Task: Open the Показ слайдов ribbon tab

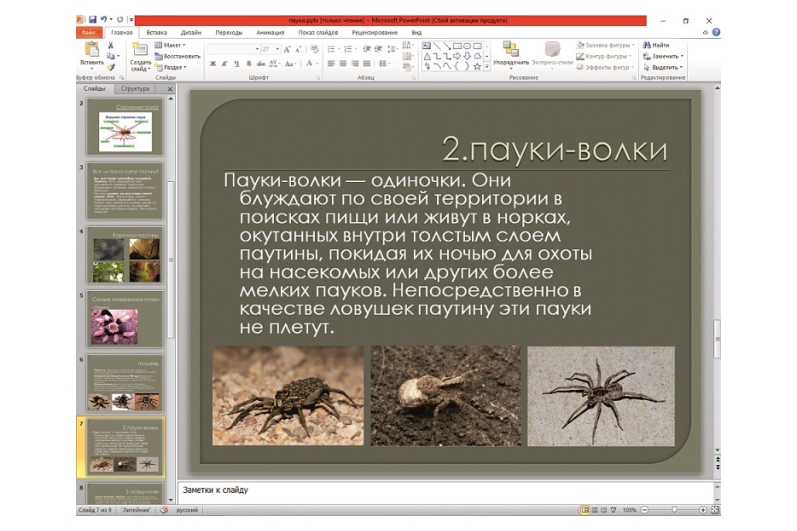Action: [x=318, y=32]
